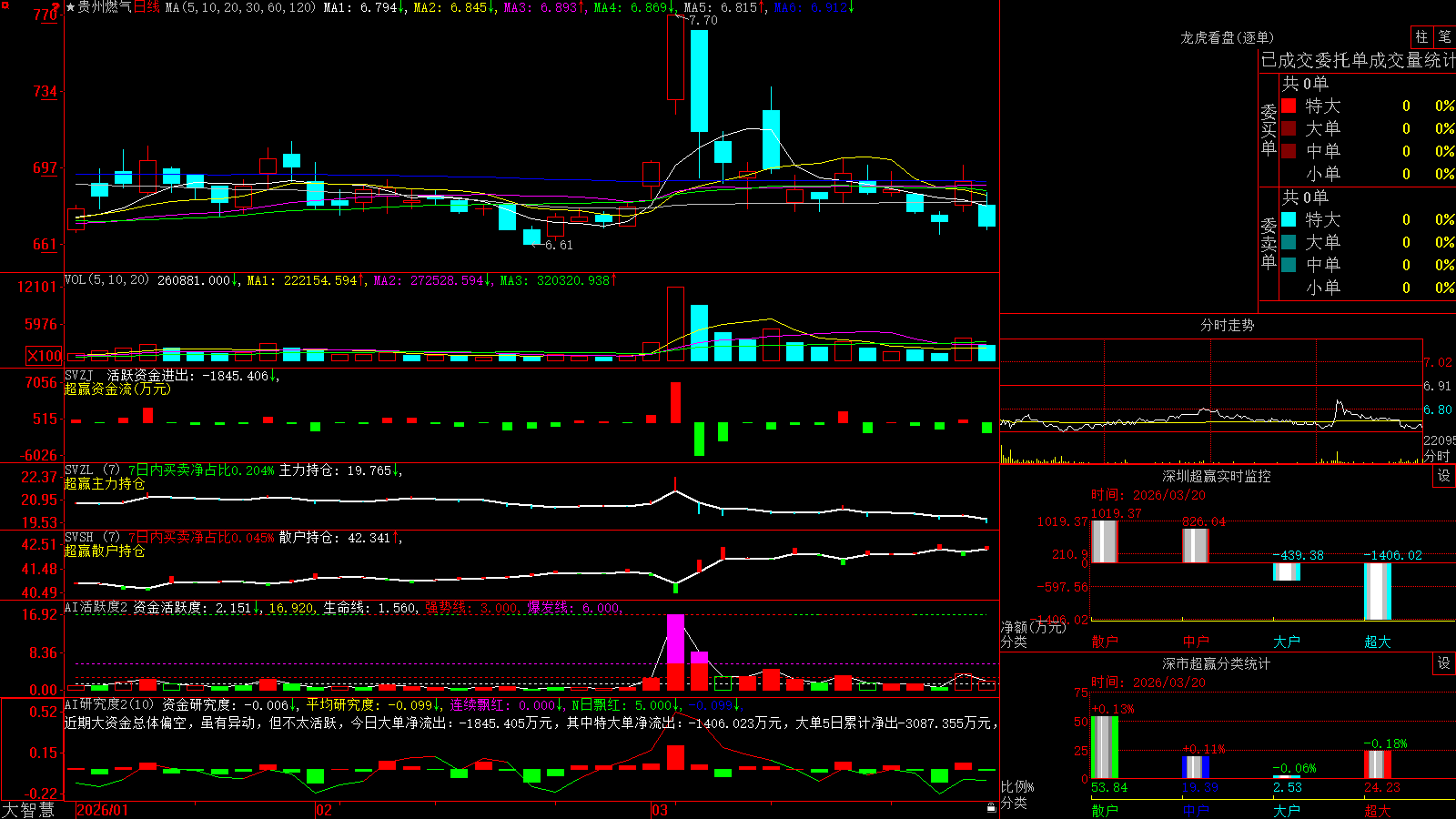Click the 笔 tick-mode button
Screen dimensions: 1456x819
(1444, 37)
